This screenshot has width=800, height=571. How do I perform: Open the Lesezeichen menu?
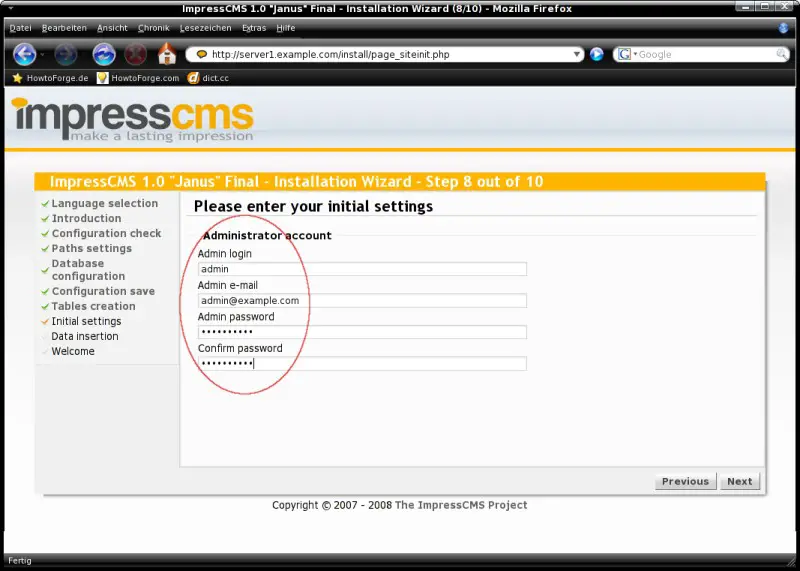[206, 28]
